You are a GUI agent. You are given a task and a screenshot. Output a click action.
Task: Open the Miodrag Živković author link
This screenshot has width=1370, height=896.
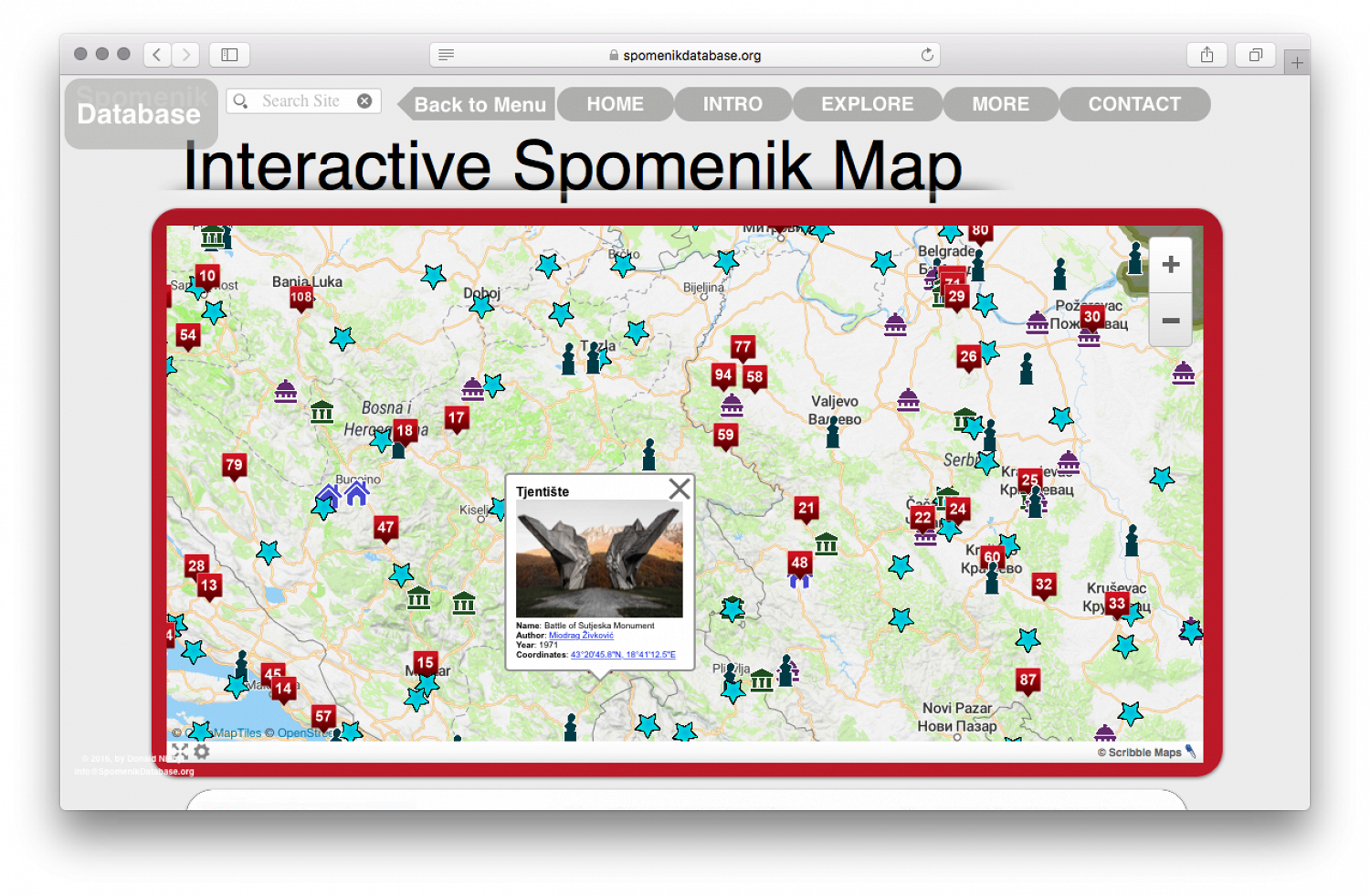581,636
